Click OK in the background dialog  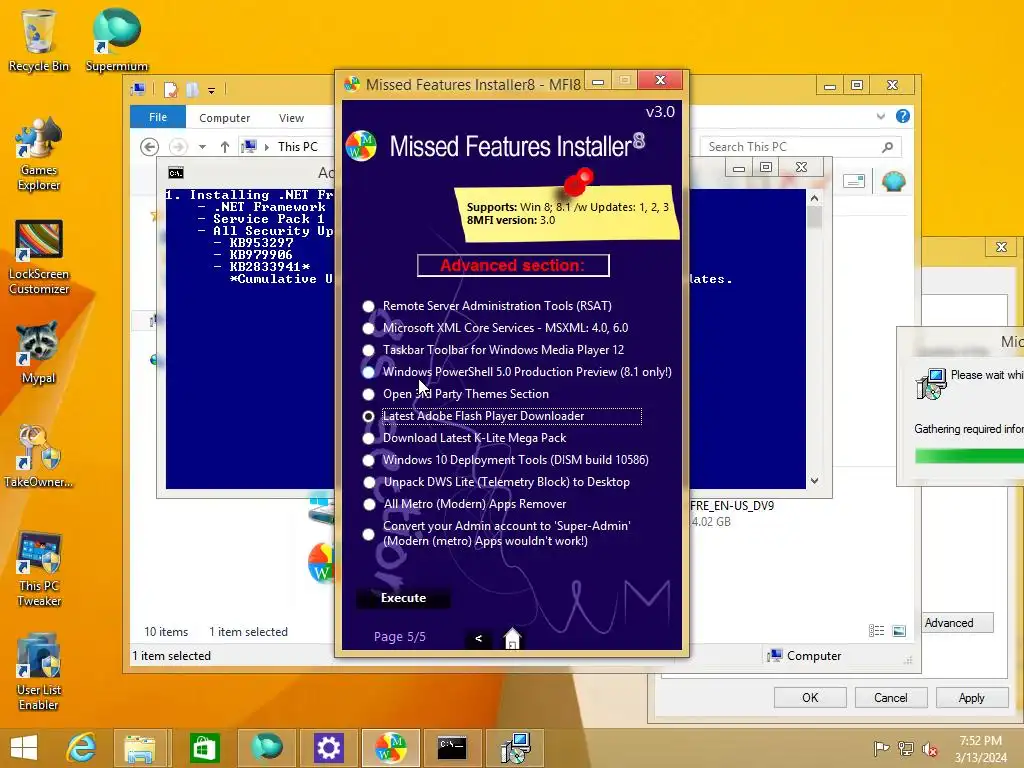coord(810,697)
